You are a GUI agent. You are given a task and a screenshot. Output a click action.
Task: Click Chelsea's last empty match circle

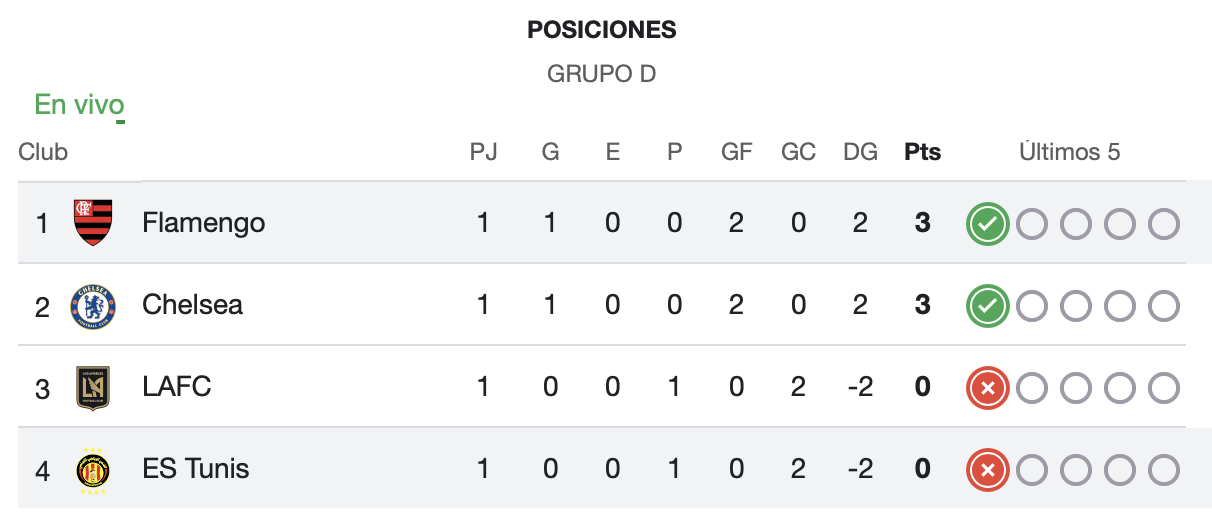[x=1163, y=306]
